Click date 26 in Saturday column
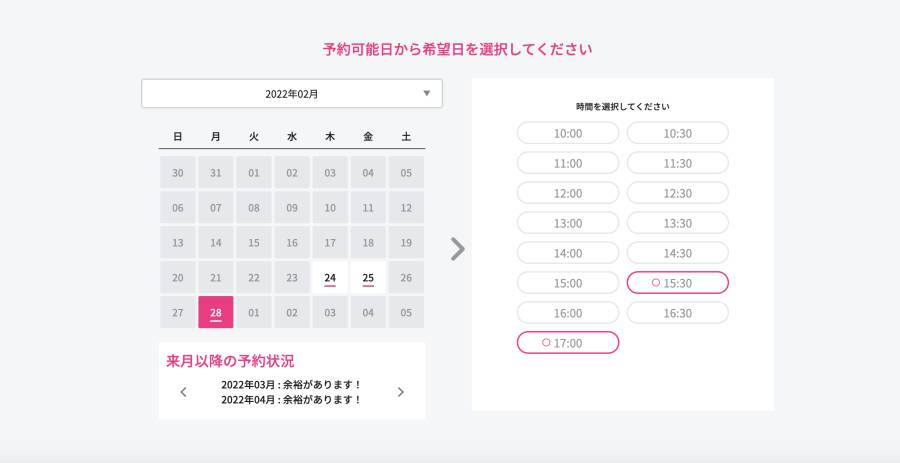 pyautogui.click(x=406, y=278)
